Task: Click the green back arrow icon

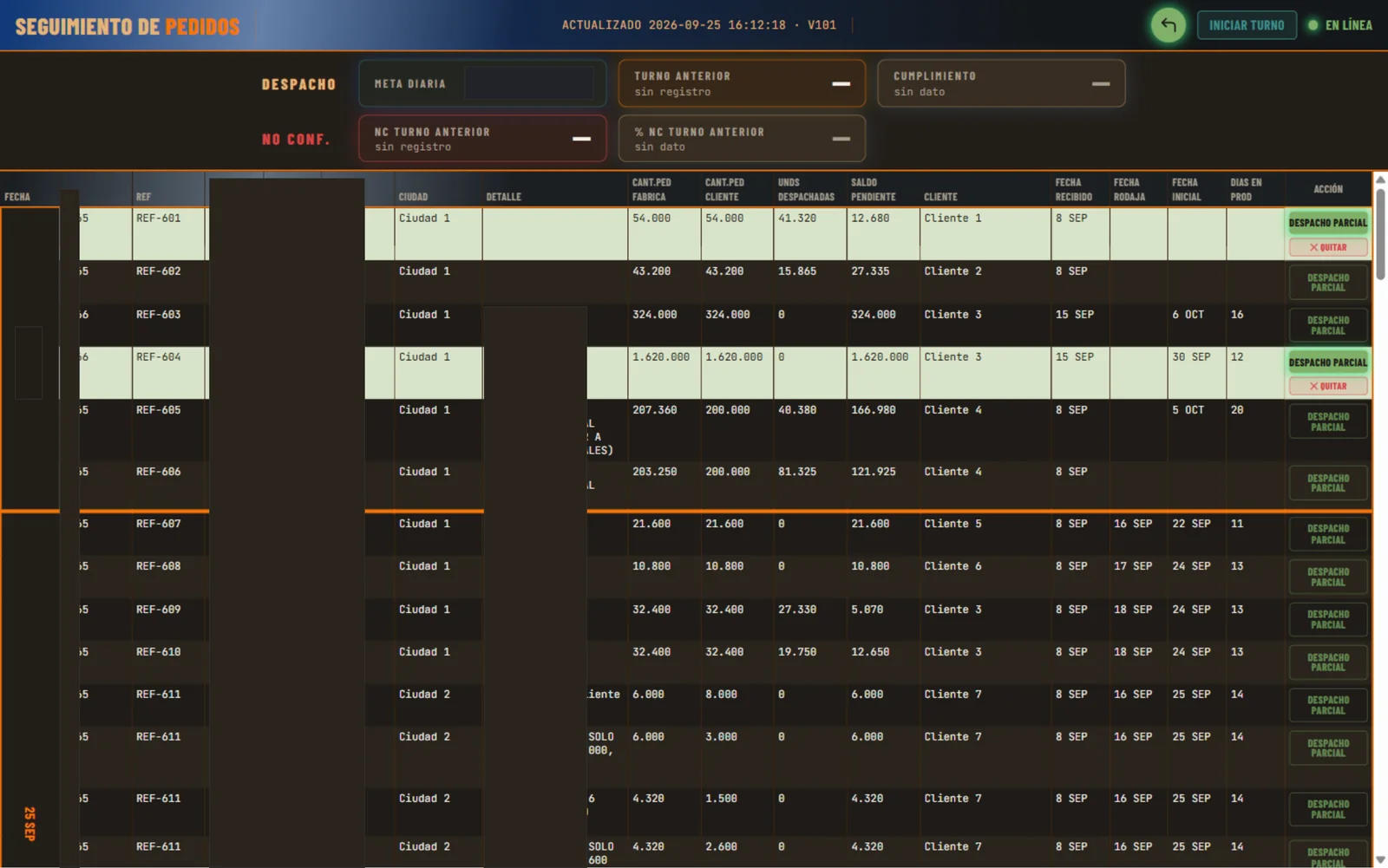Action: 1168,25
